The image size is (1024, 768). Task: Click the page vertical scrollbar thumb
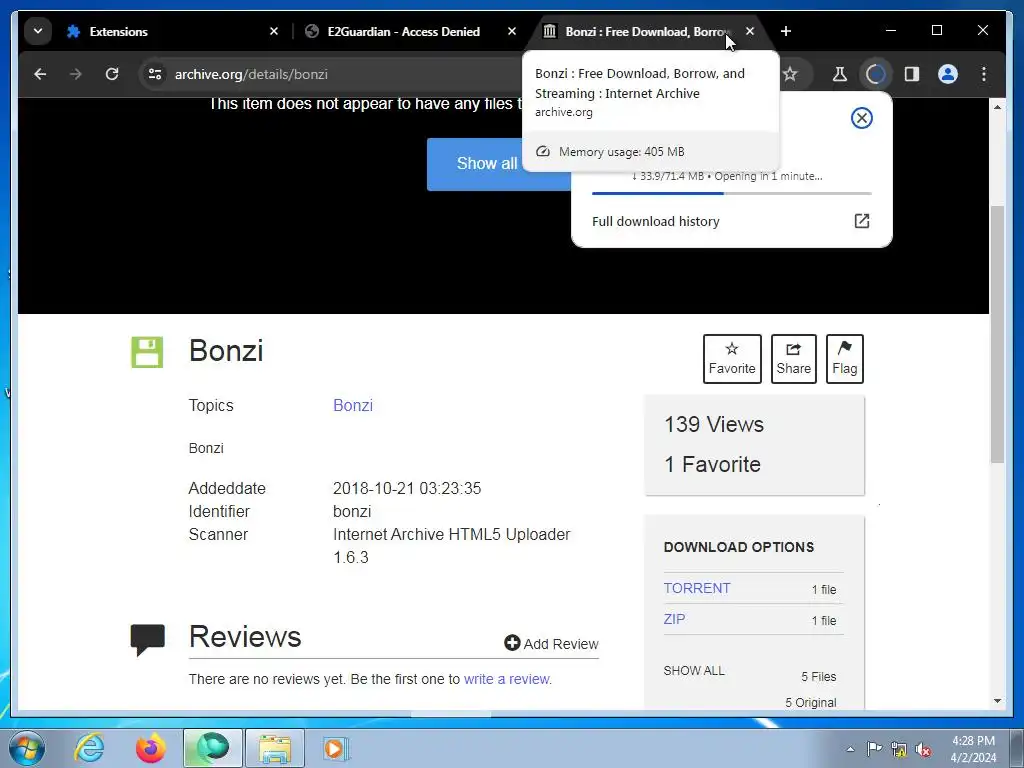click(x=997, y=334)
